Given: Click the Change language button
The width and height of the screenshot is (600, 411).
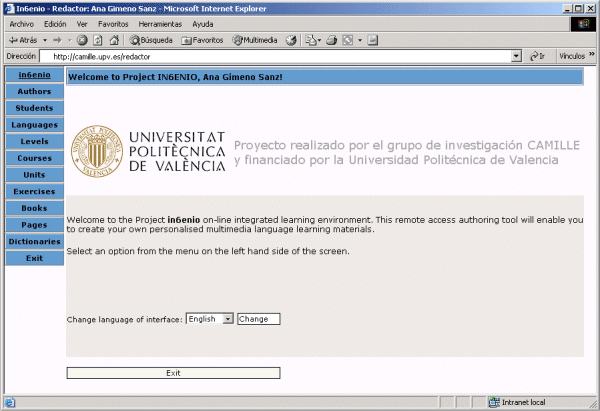Looking at the screenshot, I should click(259, 319).
